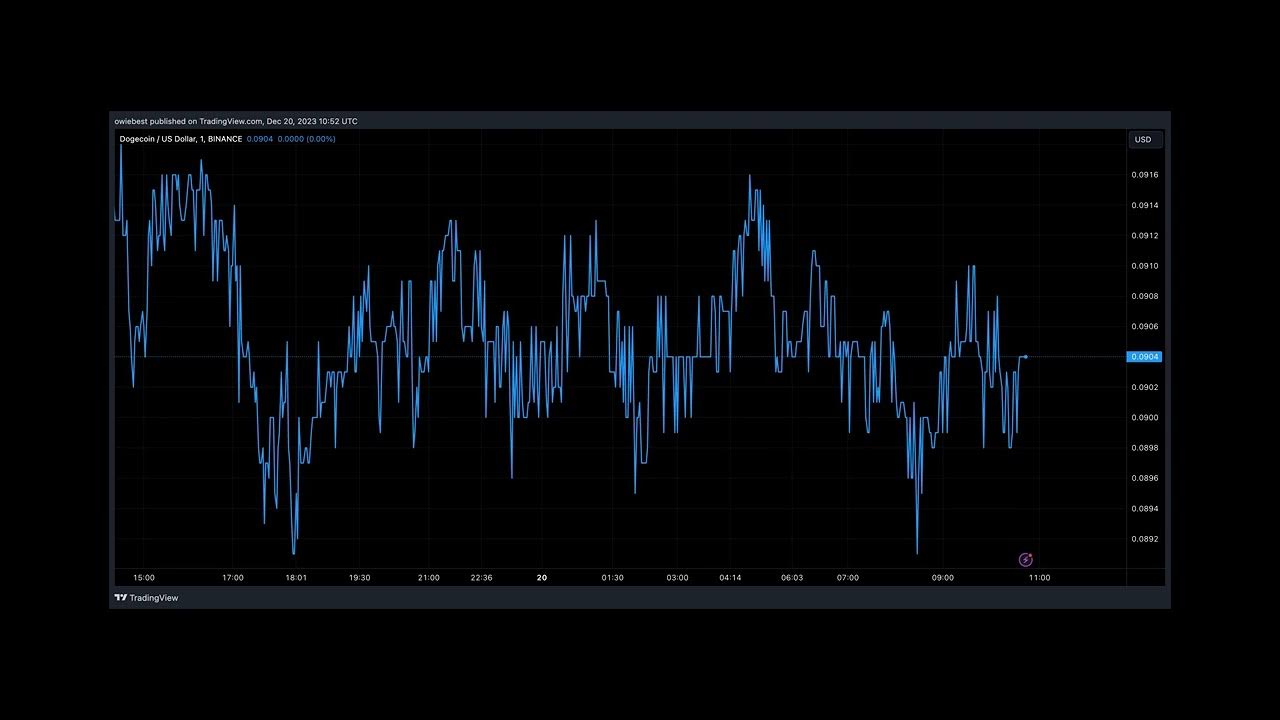Screen dimensions: 1280x720
Task: Click the 0.0900 price axis label
Action: [1145, 418]
